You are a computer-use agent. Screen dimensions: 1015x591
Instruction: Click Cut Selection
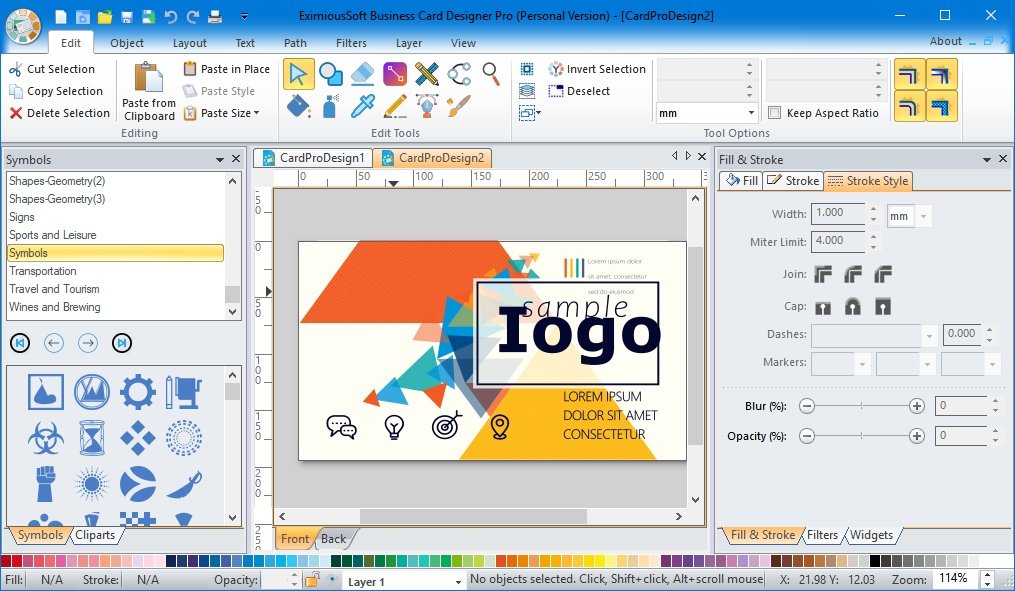52,69
